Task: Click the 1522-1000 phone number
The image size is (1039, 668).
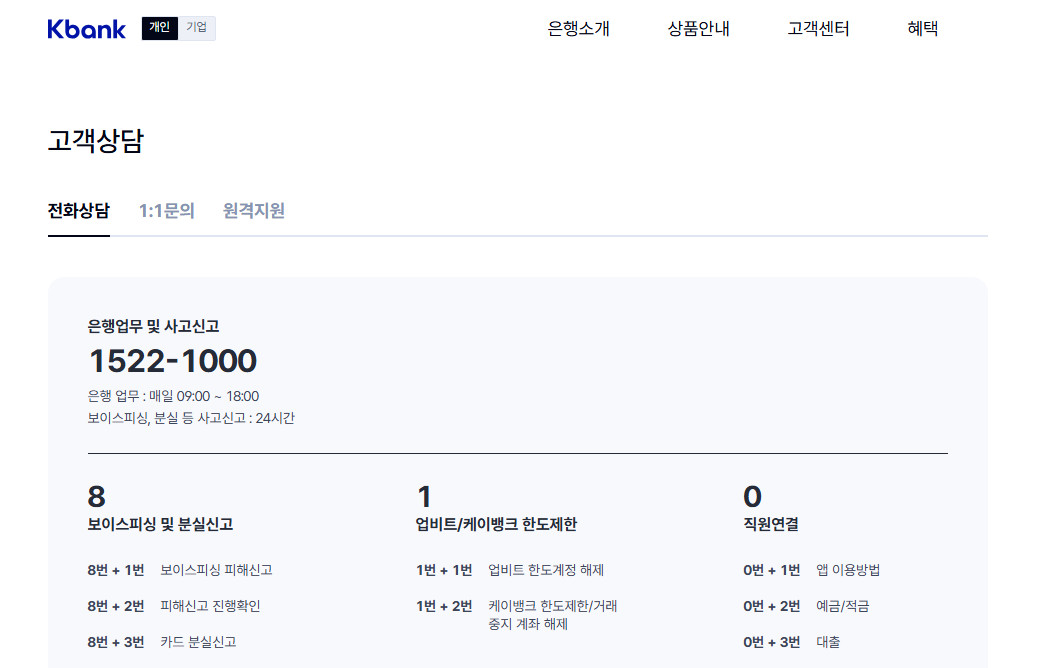Action: [x=172, y=361]
